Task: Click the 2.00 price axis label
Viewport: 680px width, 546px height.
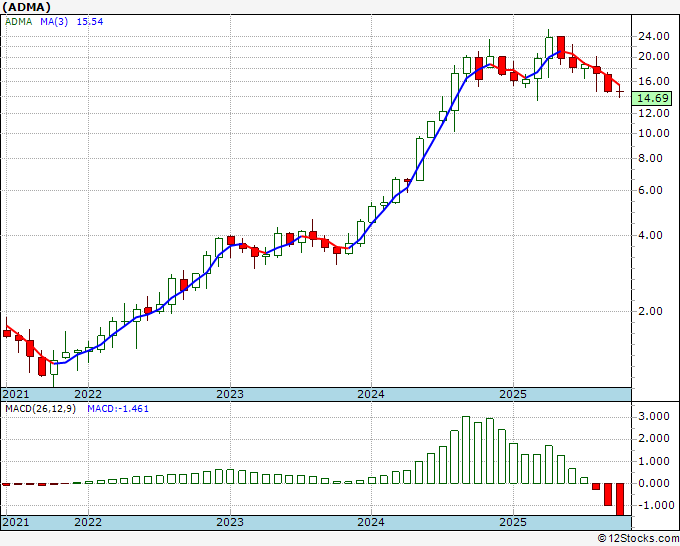Action: (653, 311)
